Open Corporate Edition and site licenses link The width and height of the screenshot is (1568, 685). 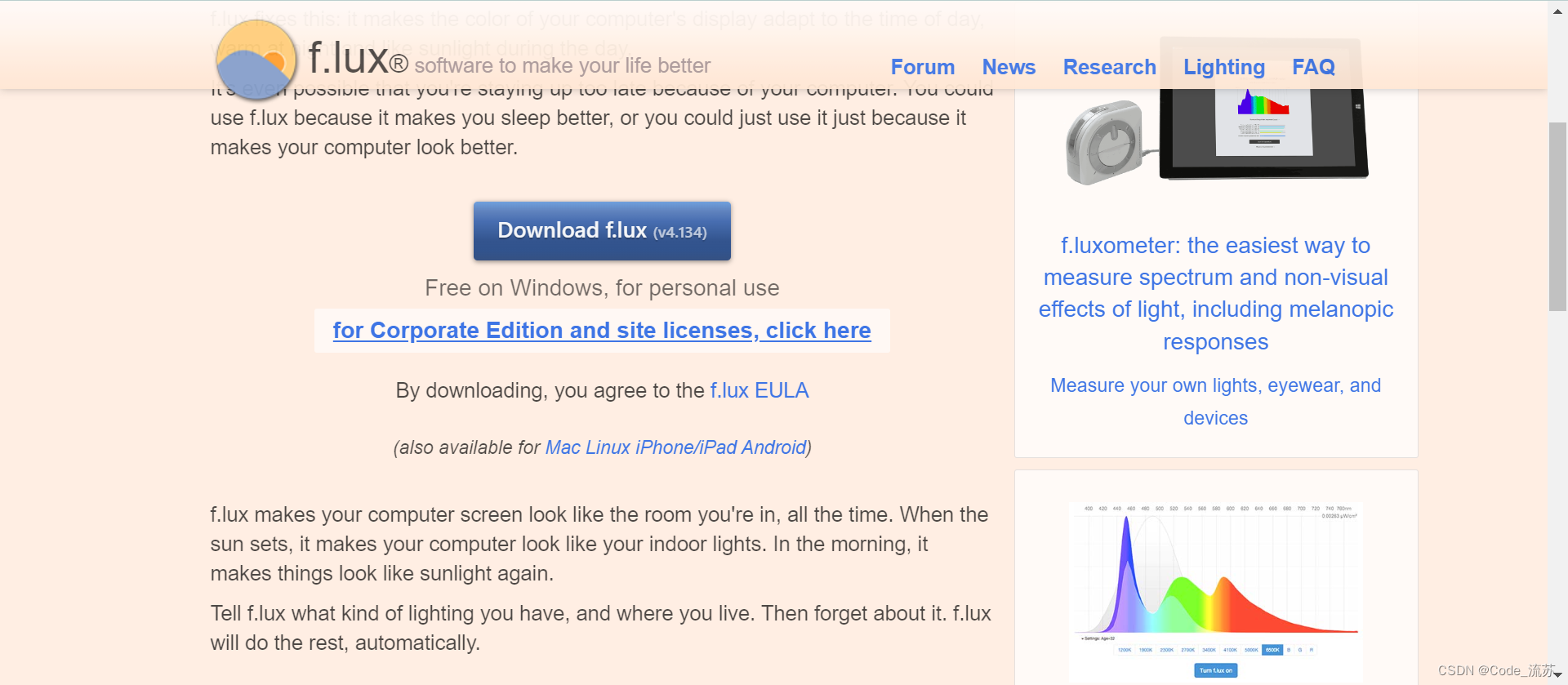point(602,331)
